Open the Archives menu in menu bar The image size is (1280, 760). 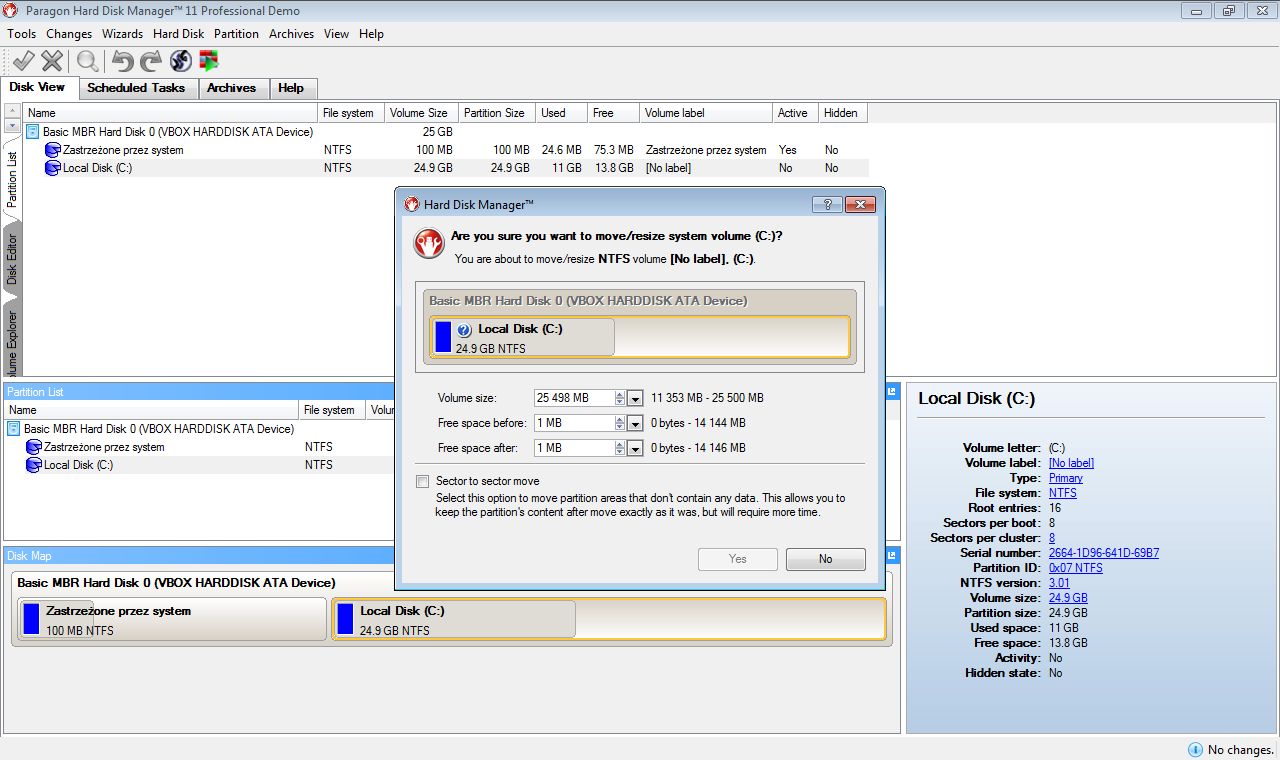[x=291, y=34]
